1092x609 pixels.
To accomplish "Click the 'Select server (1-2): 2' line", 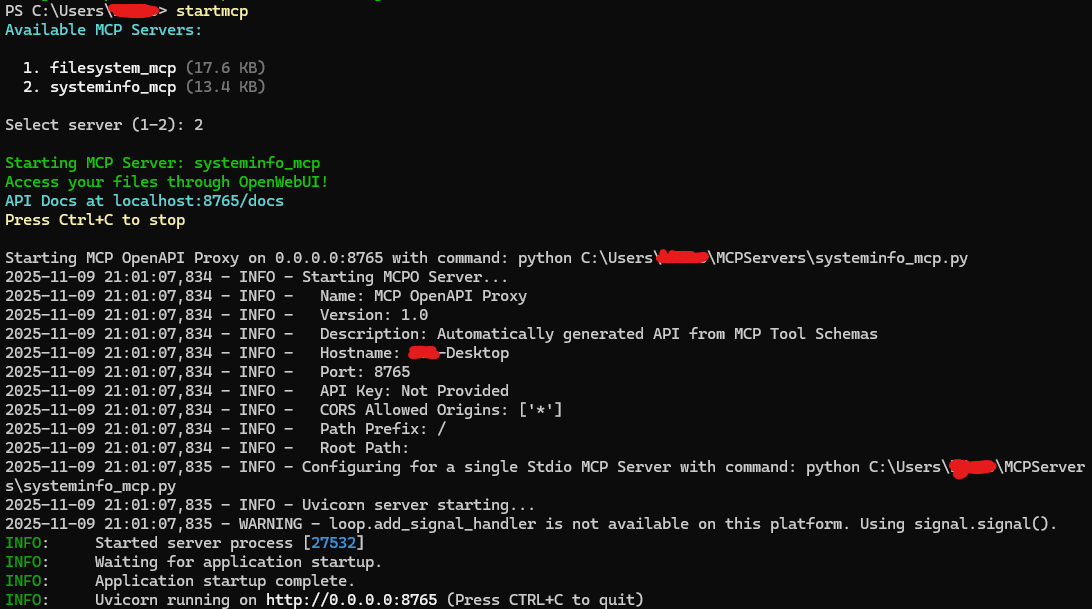I will point(104,125).
